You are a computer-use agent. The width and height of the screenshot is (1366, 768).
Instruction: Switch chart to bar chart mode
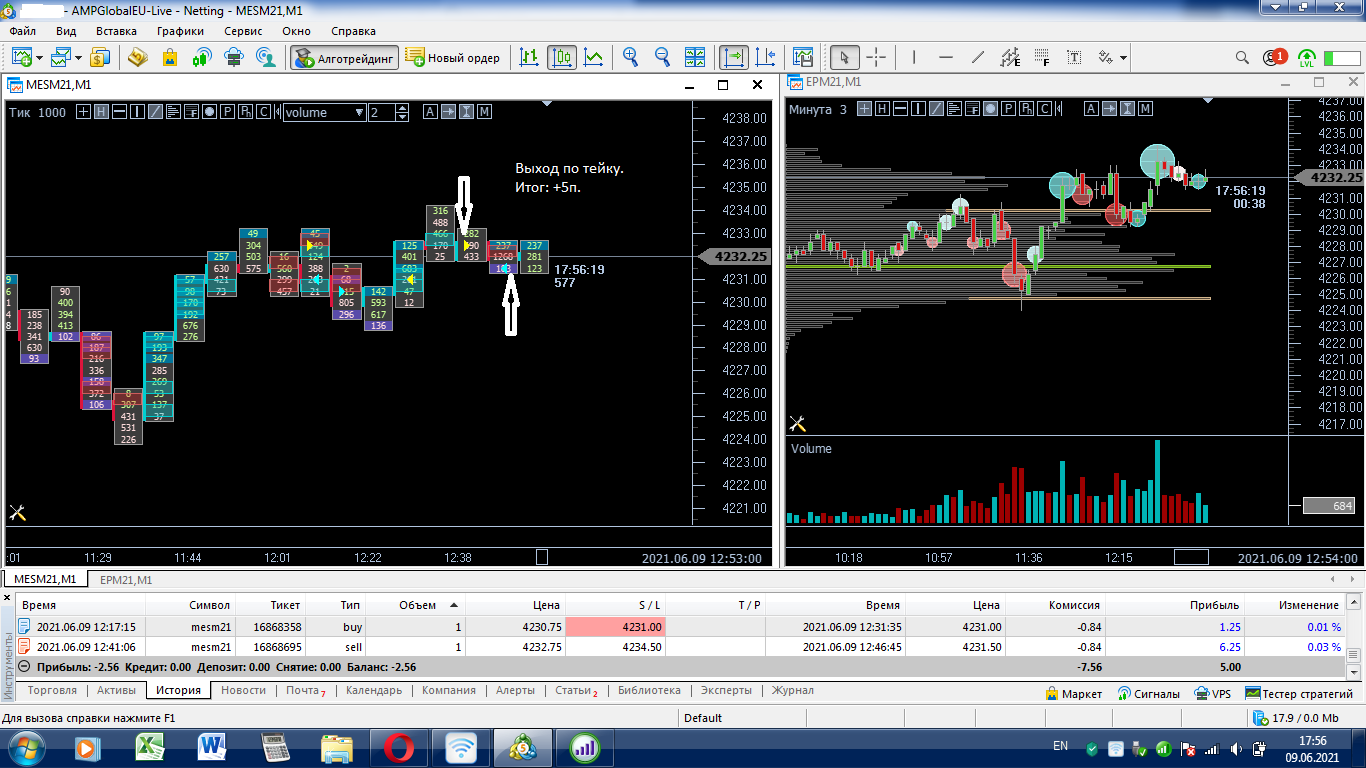point(530,57)
